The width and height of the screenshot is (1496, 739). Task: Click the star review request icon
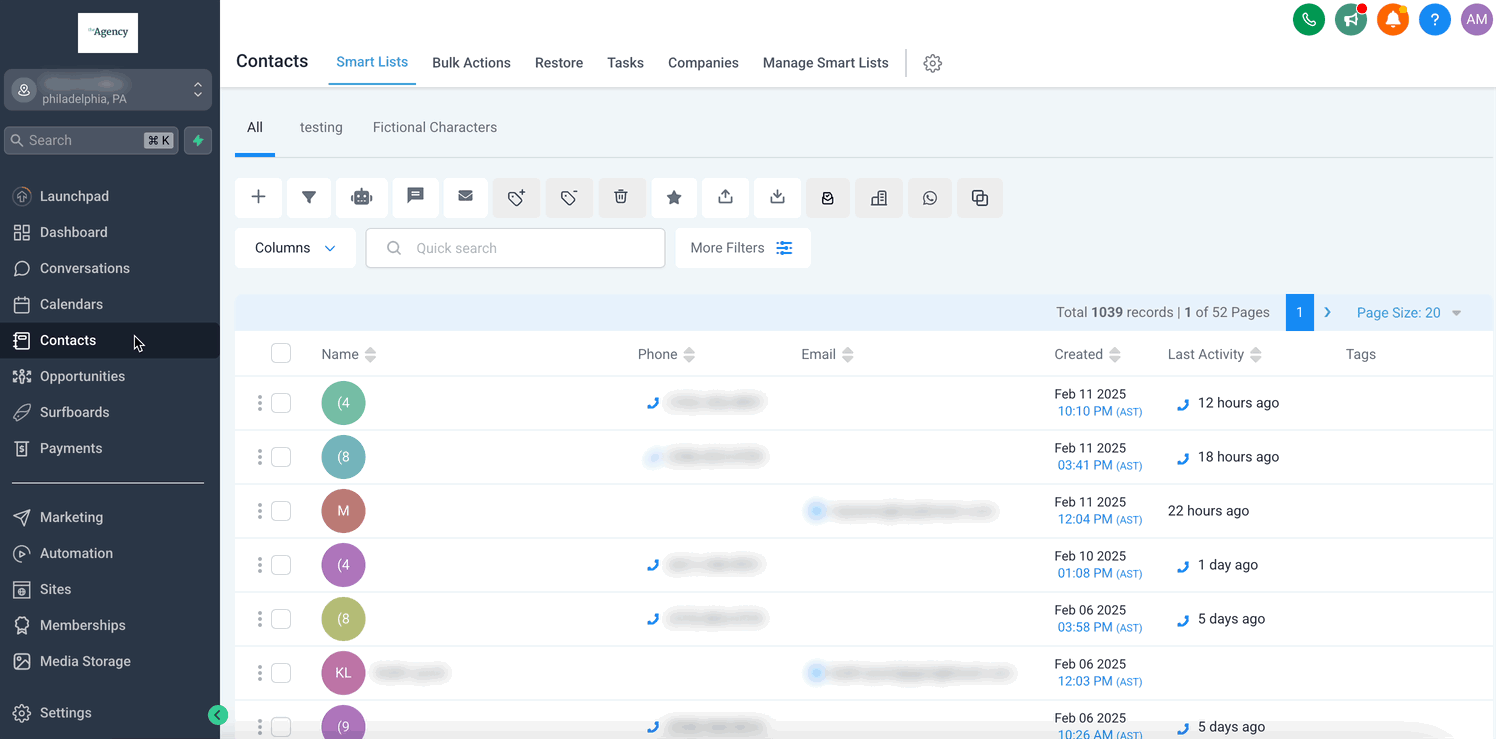(674, 197)
